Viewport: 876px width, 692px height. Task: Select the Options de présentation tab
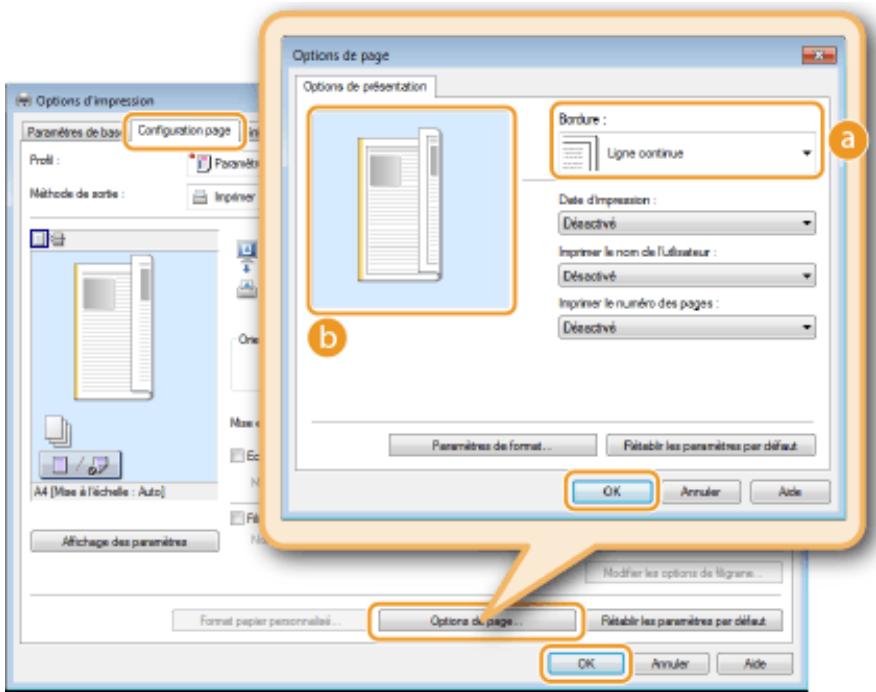pos(365,87)
